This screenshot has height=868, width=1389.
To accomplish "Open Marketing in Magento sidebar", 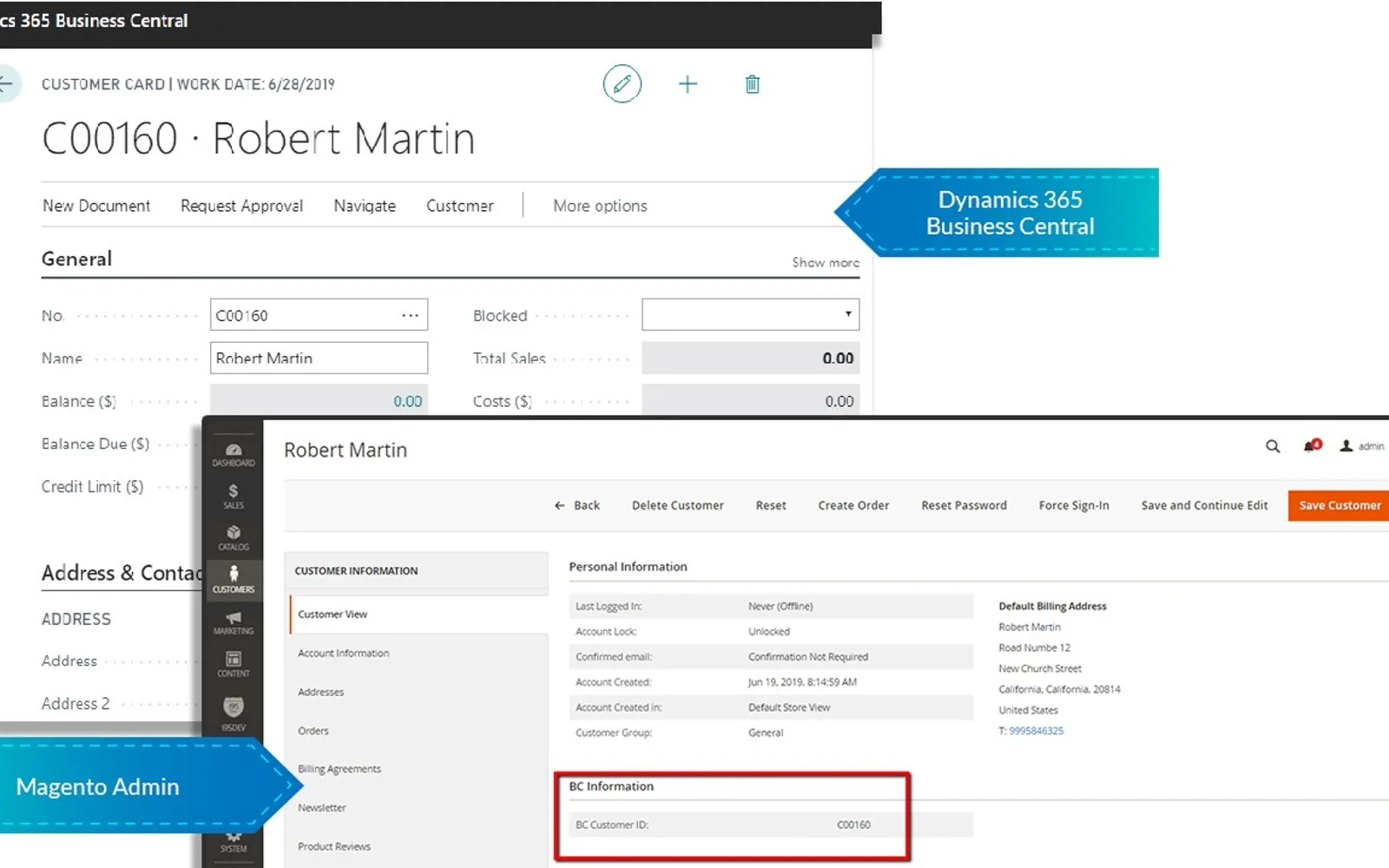I will pyautogui.click(x=234, y=622).
